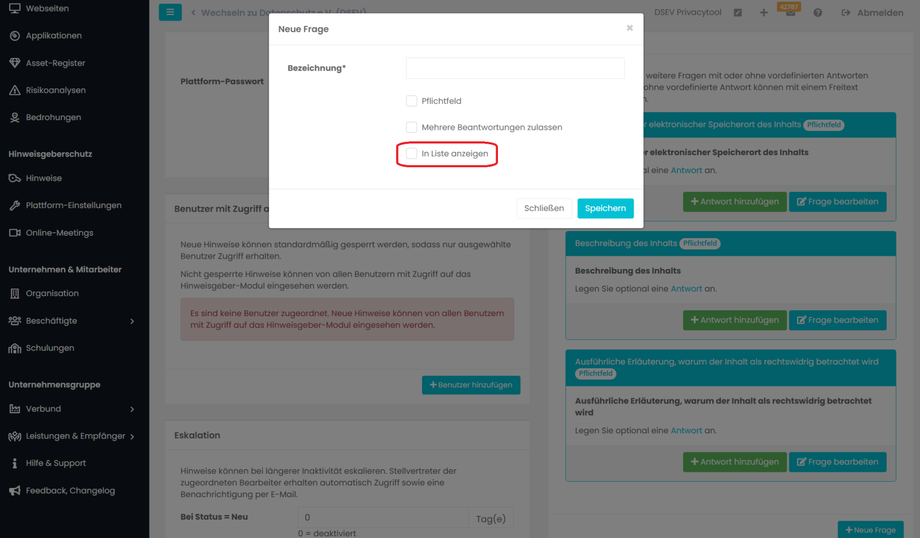Enable the Pflichtfeld checkbox
920x538 pixels.
411,101
